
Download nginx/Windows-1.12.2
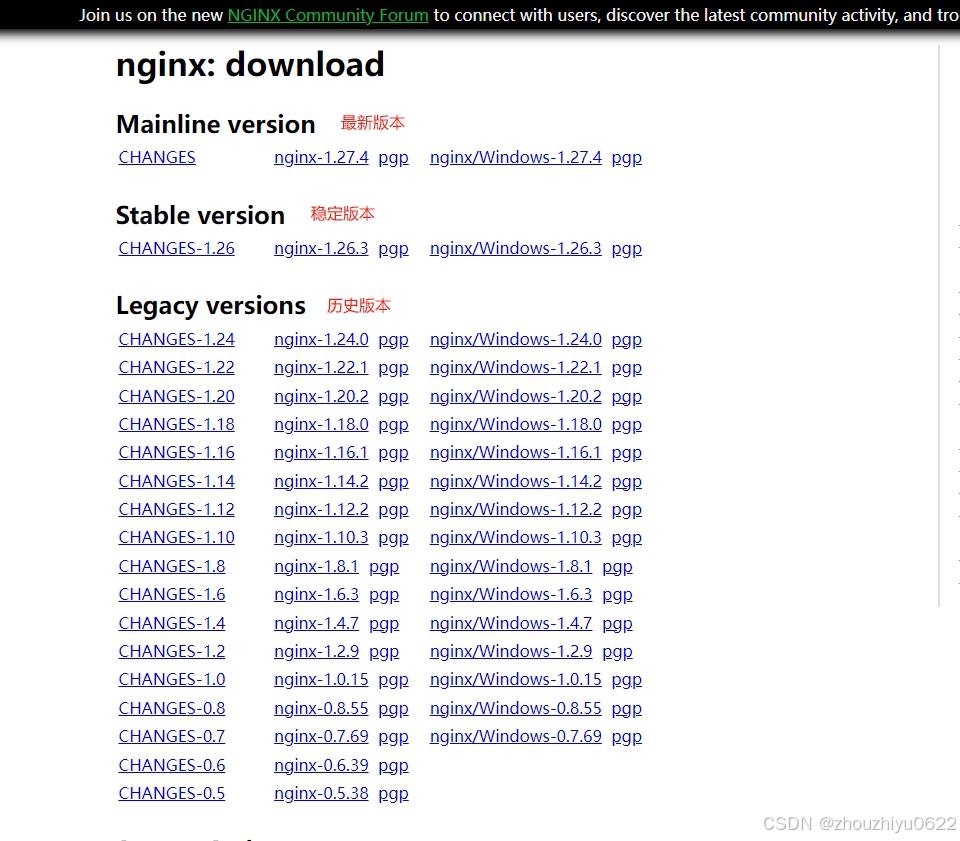pyautogui.click(x=516, y=509)
